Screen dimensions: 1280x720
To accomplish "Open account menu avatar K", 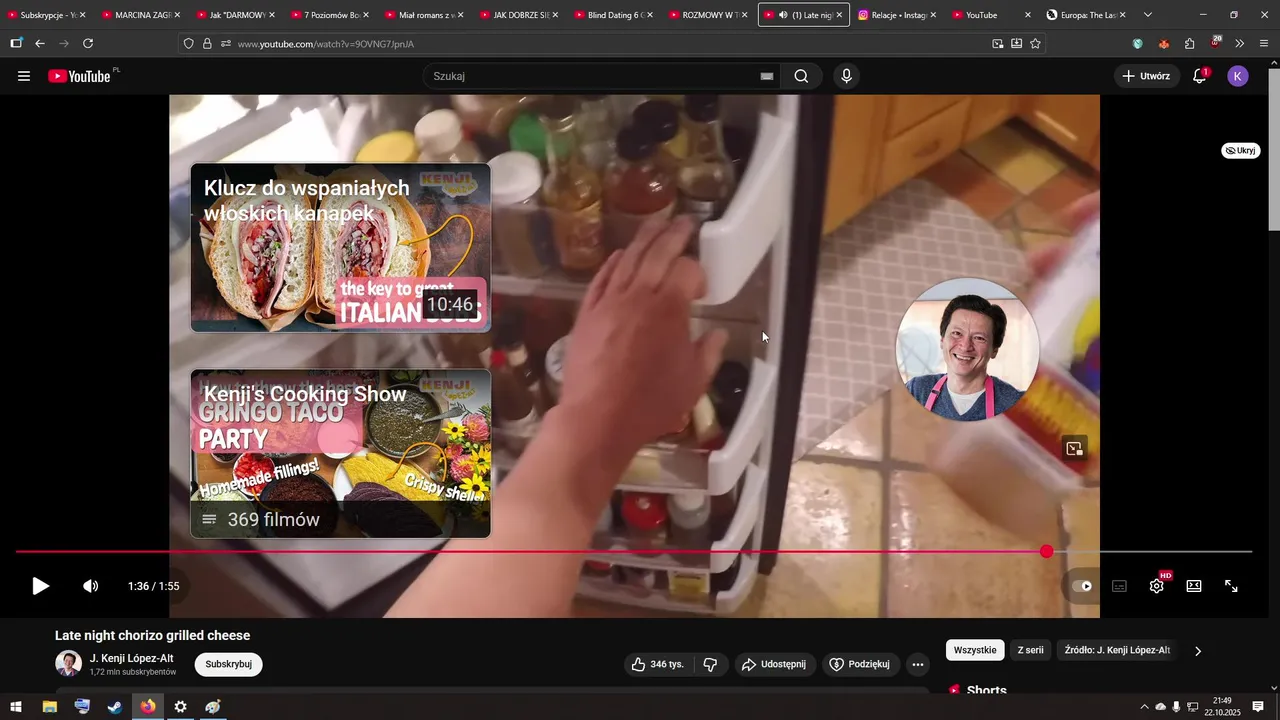I will coord(1238,76).
